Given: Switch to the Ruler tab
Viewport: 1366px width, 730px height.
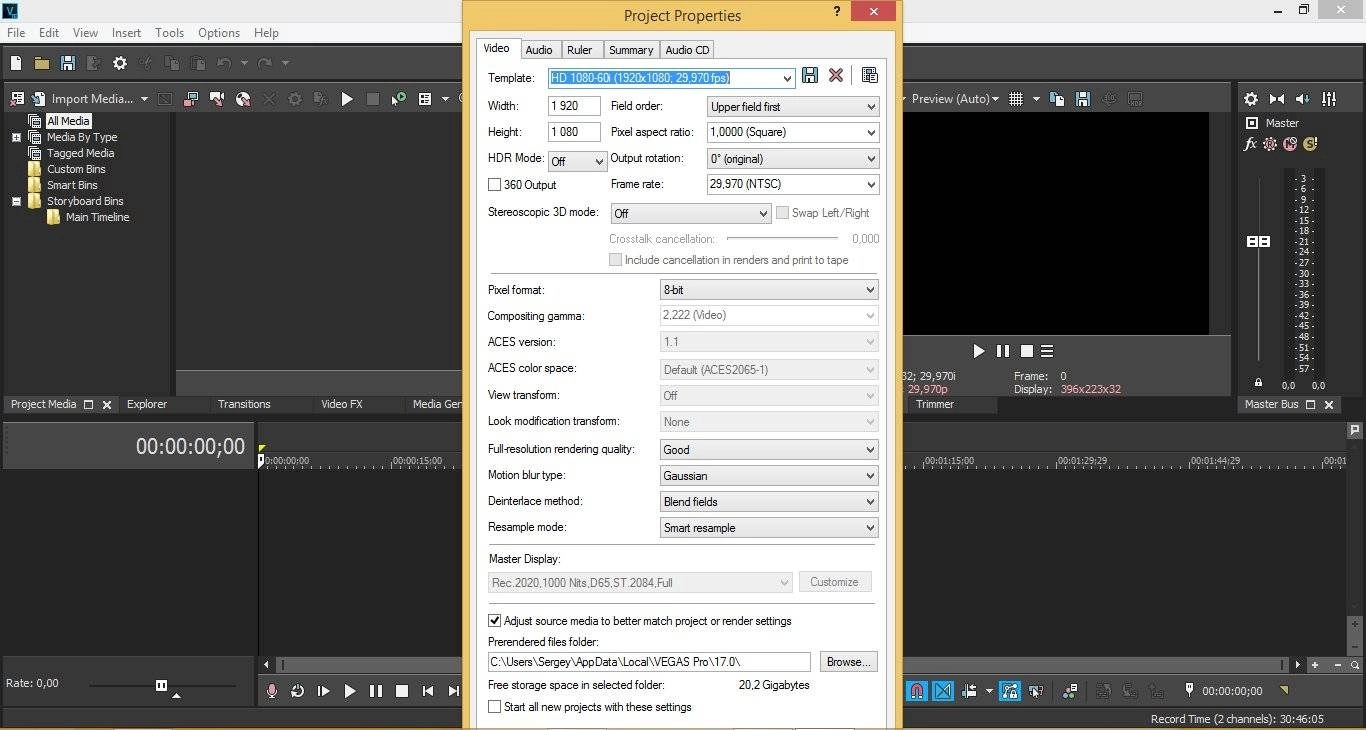Looking at the screenshot, I should [580, 50].
